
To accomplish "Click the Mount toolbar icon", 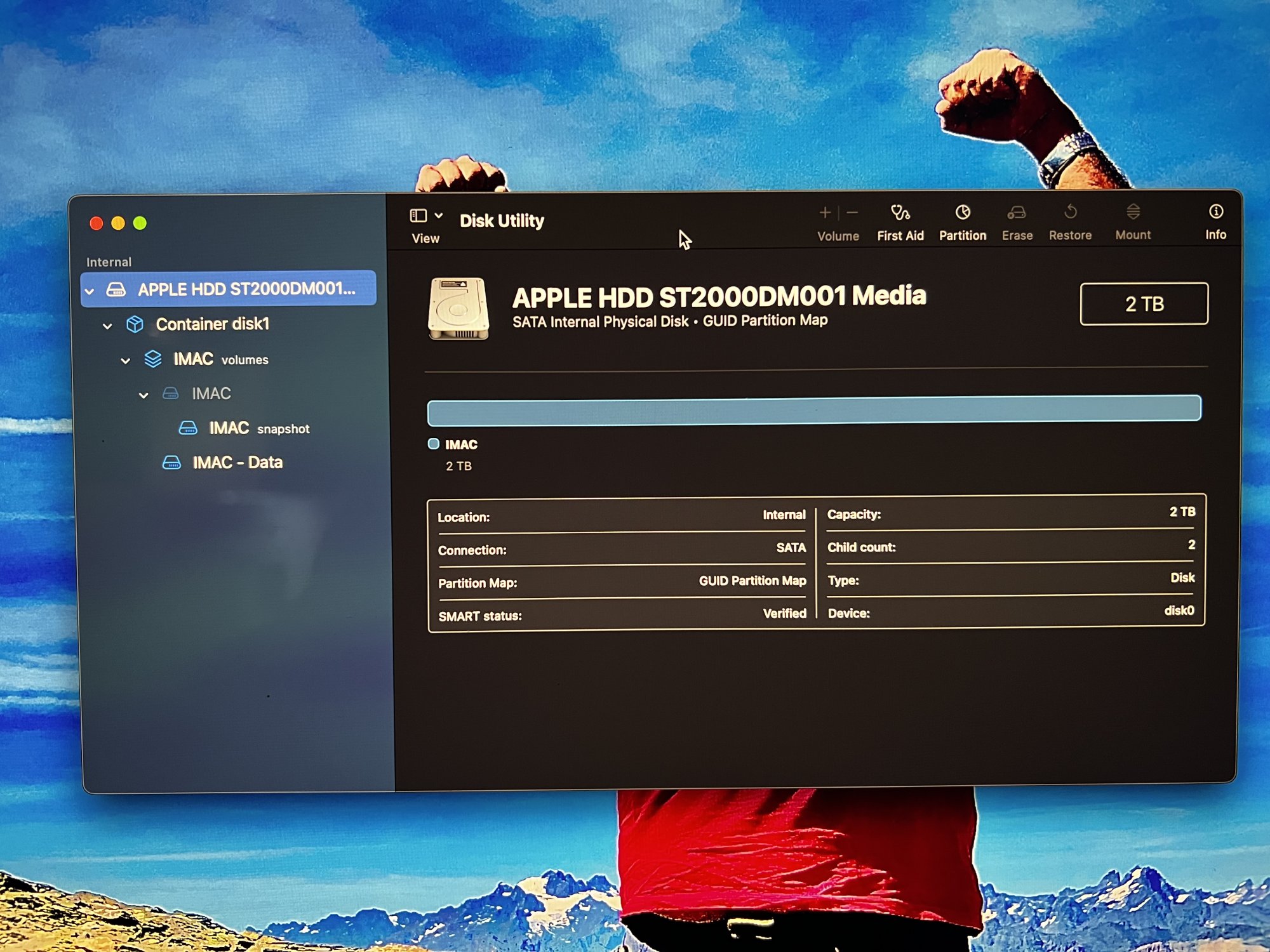I will [1133, 212].
